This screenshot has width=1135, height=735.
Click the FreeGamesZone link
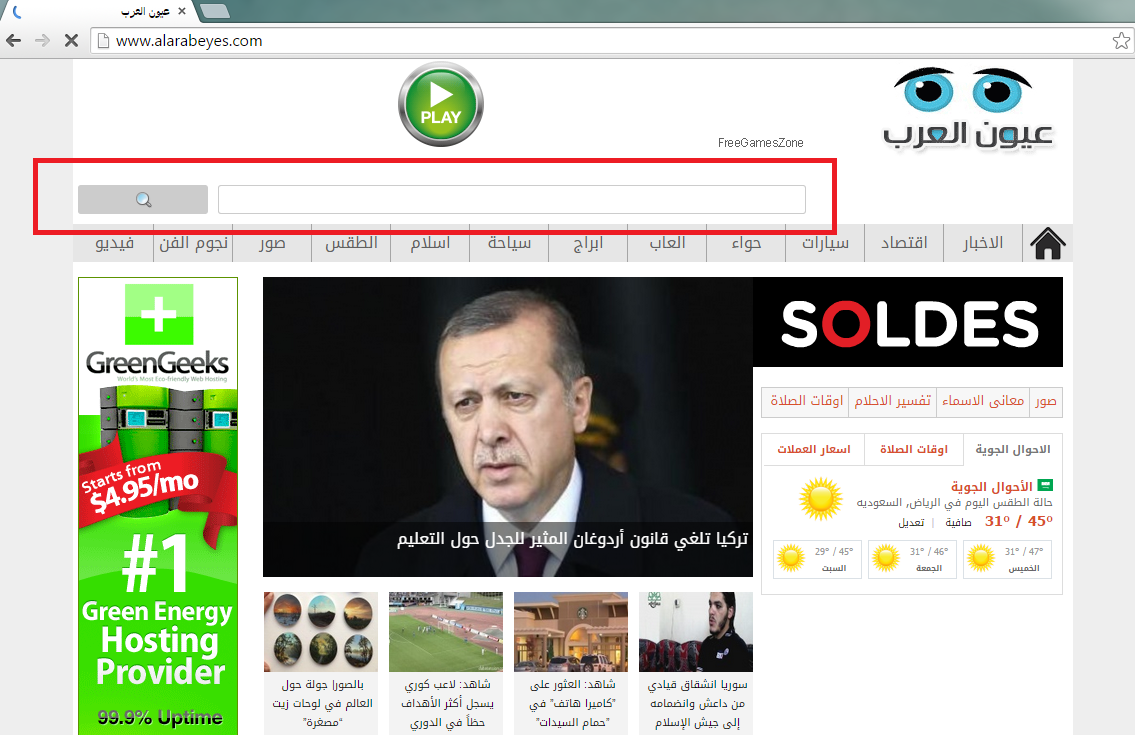[760, 143]
